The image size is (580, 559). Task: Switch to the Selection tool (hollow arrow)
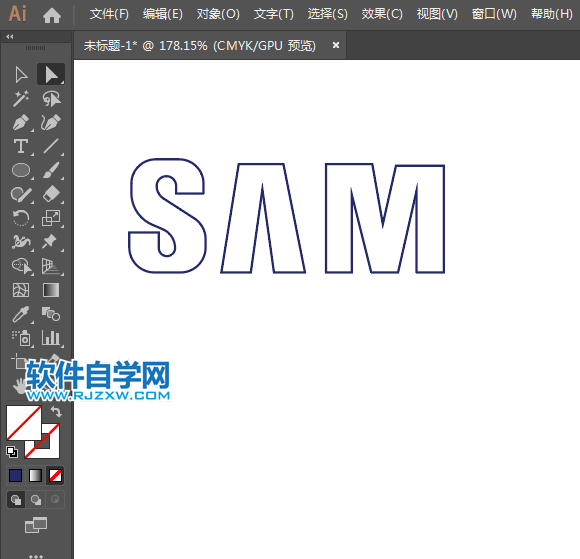click(x=21, y=75)
